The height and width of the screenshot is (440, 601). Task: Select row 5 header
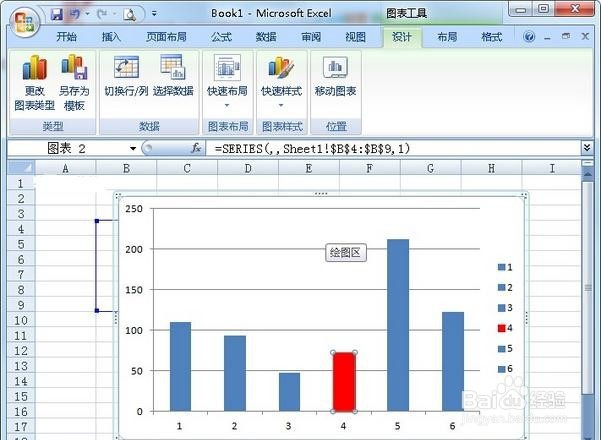21,244
